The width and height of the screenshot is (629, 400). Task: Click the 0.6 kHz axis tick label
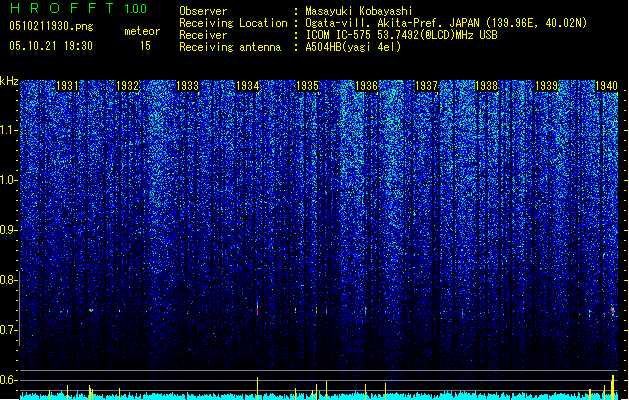point(8,380)
